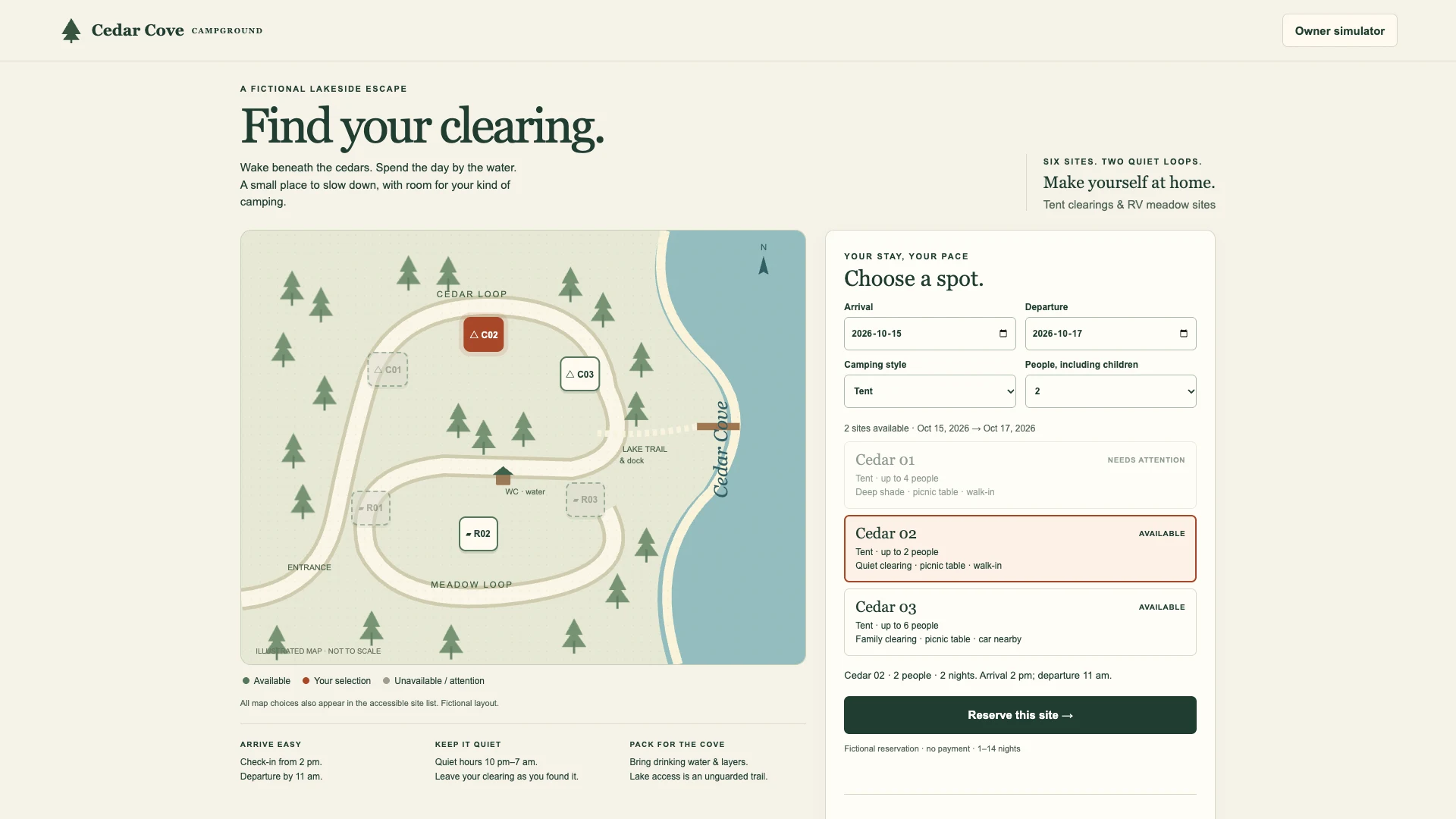
Task: Click the north compass arrow on map
Action: click(x=764, y=265)
